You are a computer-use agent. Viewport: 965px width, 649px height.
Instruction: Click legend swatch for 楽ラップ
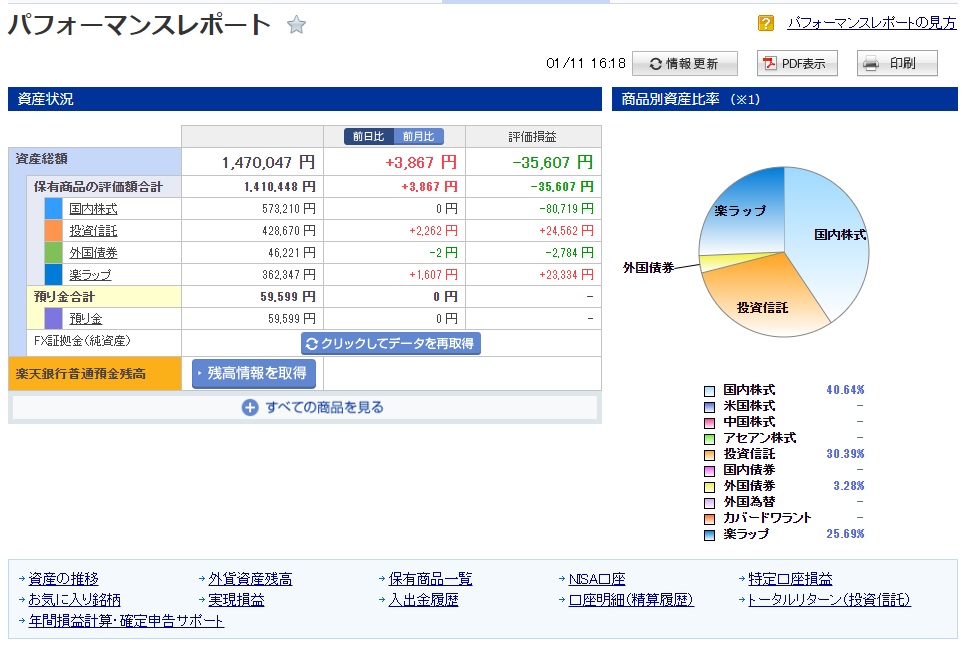[709, 535]
